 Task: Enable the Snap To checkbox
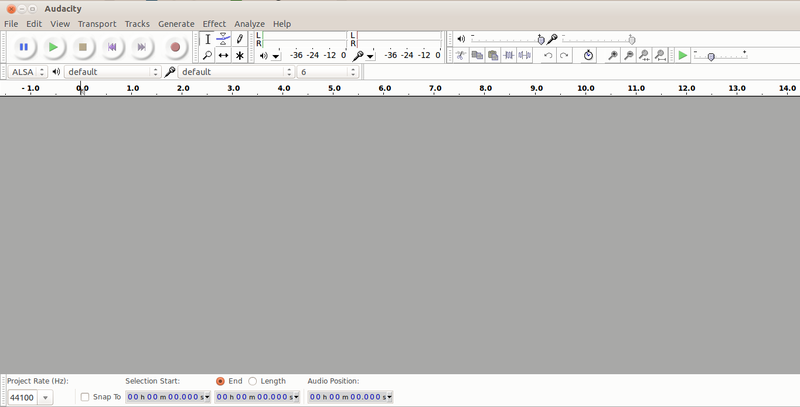click(x=85, y=397)
